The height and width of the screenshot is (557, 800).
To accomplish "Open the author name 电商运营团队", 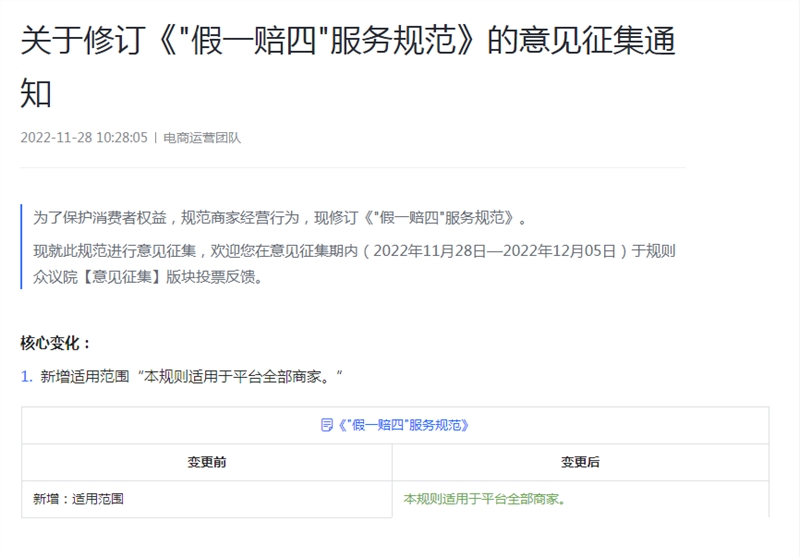I will [x=202, y=137].
